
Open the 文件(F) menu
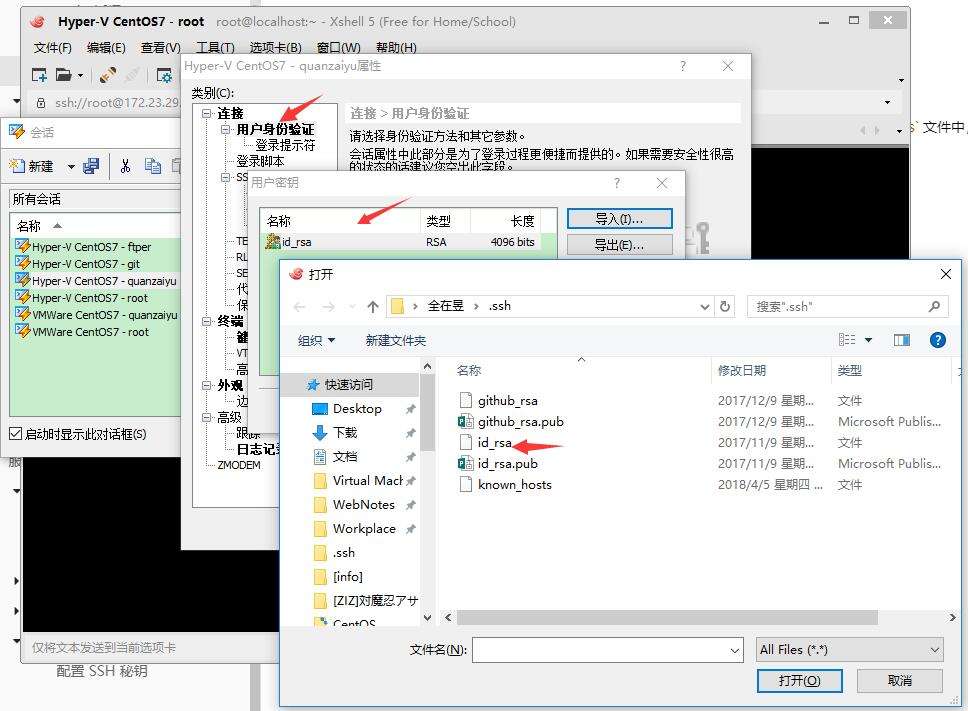[x=52, y=48]
